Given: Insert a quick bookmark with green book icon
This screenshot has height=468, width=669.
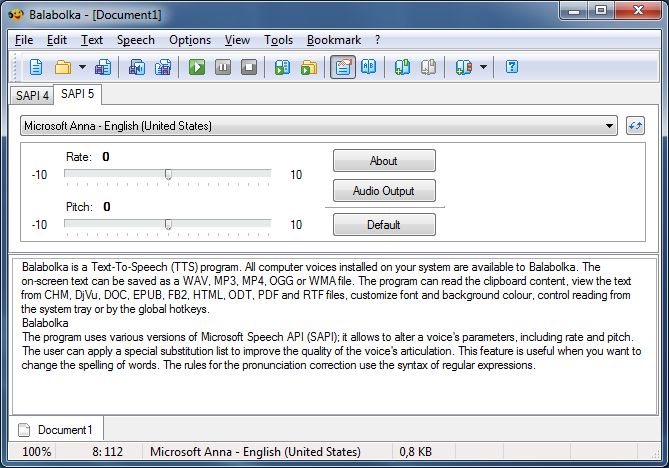Looking at the screenshot, I should [x=402, y=67].
